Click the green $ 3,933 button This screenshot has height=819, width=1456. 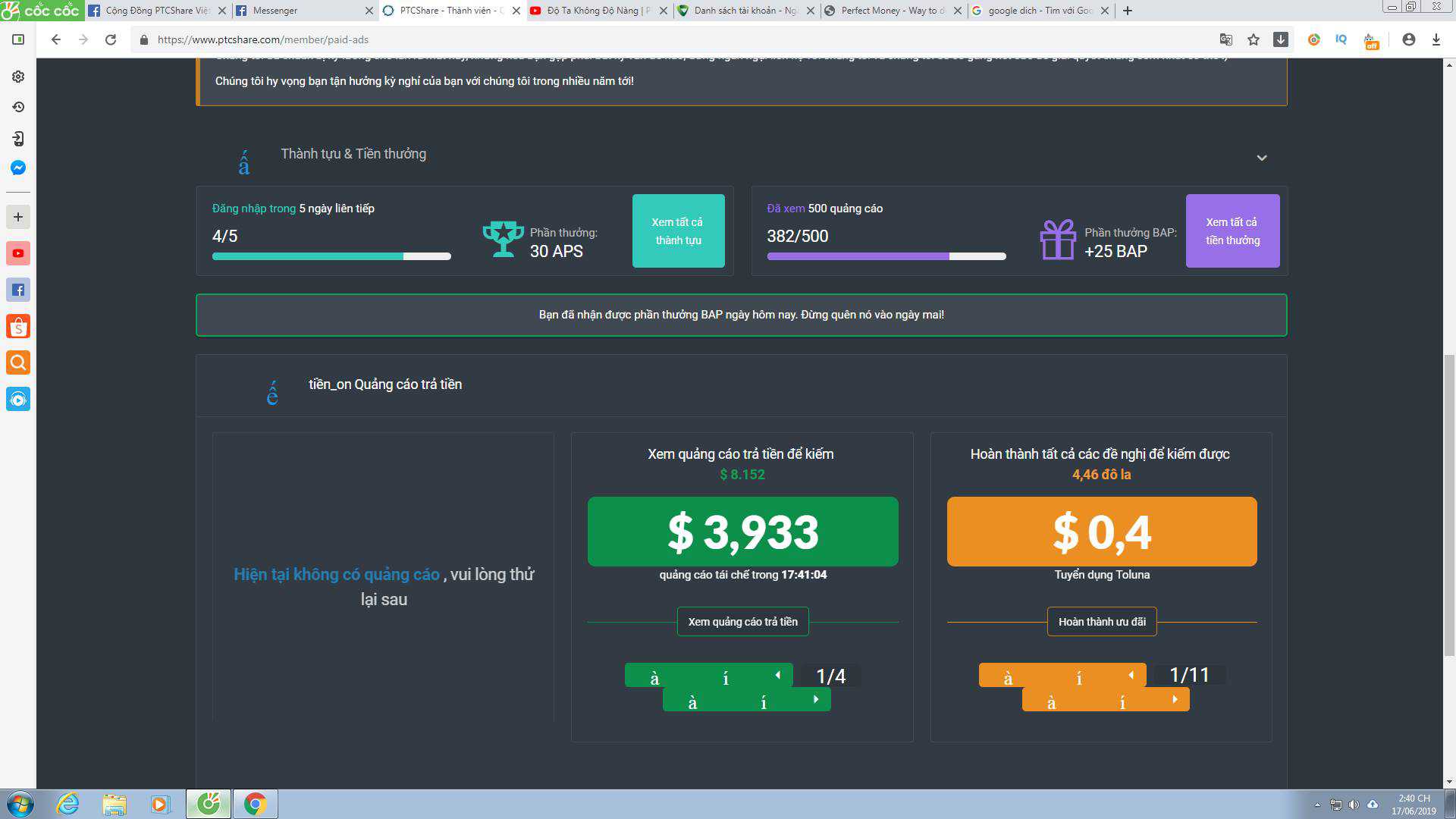(x=743, y=532)
